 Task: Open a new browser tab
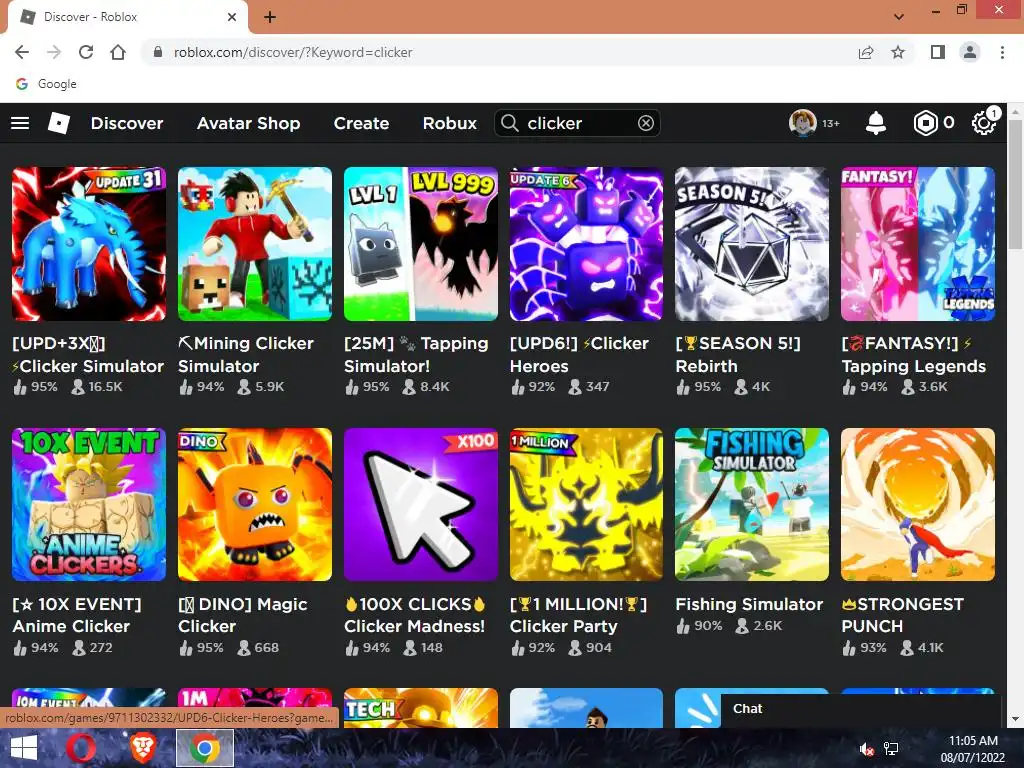(270, 17)
